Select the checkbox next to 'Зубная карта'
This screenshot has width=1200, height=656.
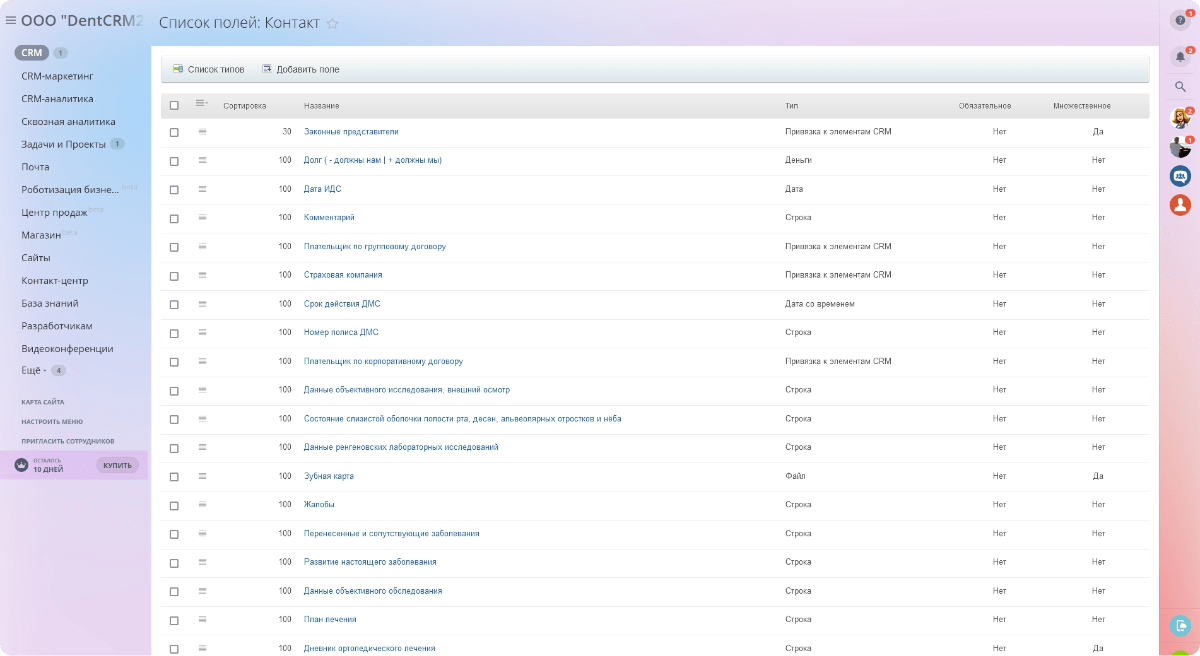pos(174,476)
